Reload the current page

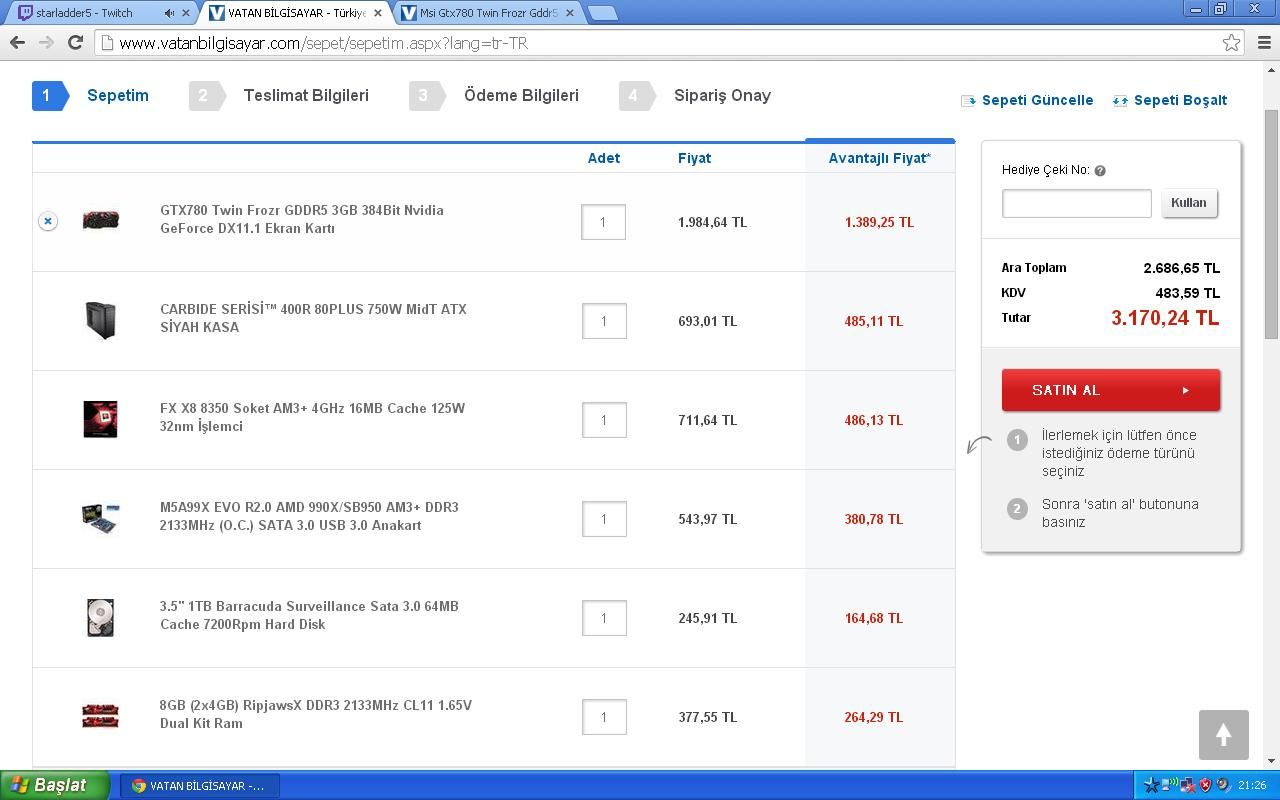(x=75, y=42)
